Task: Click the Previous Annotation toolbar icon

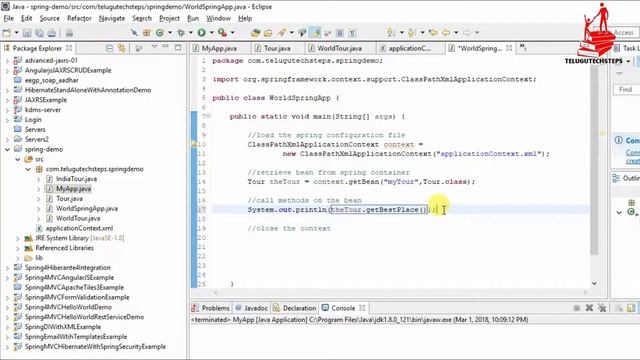Action: [x=411, y=33]
